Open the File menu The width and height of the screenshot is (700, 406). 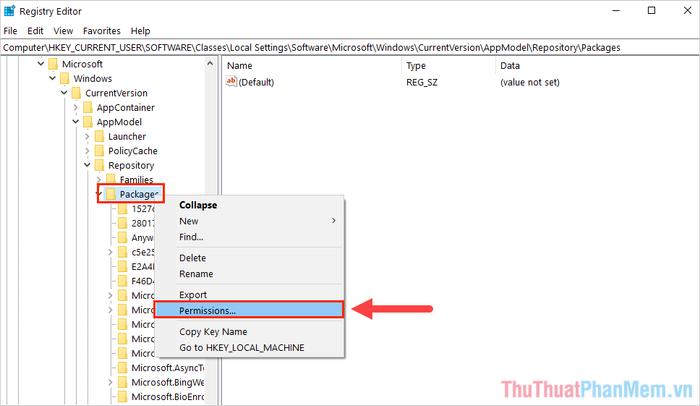coord(10,31)
